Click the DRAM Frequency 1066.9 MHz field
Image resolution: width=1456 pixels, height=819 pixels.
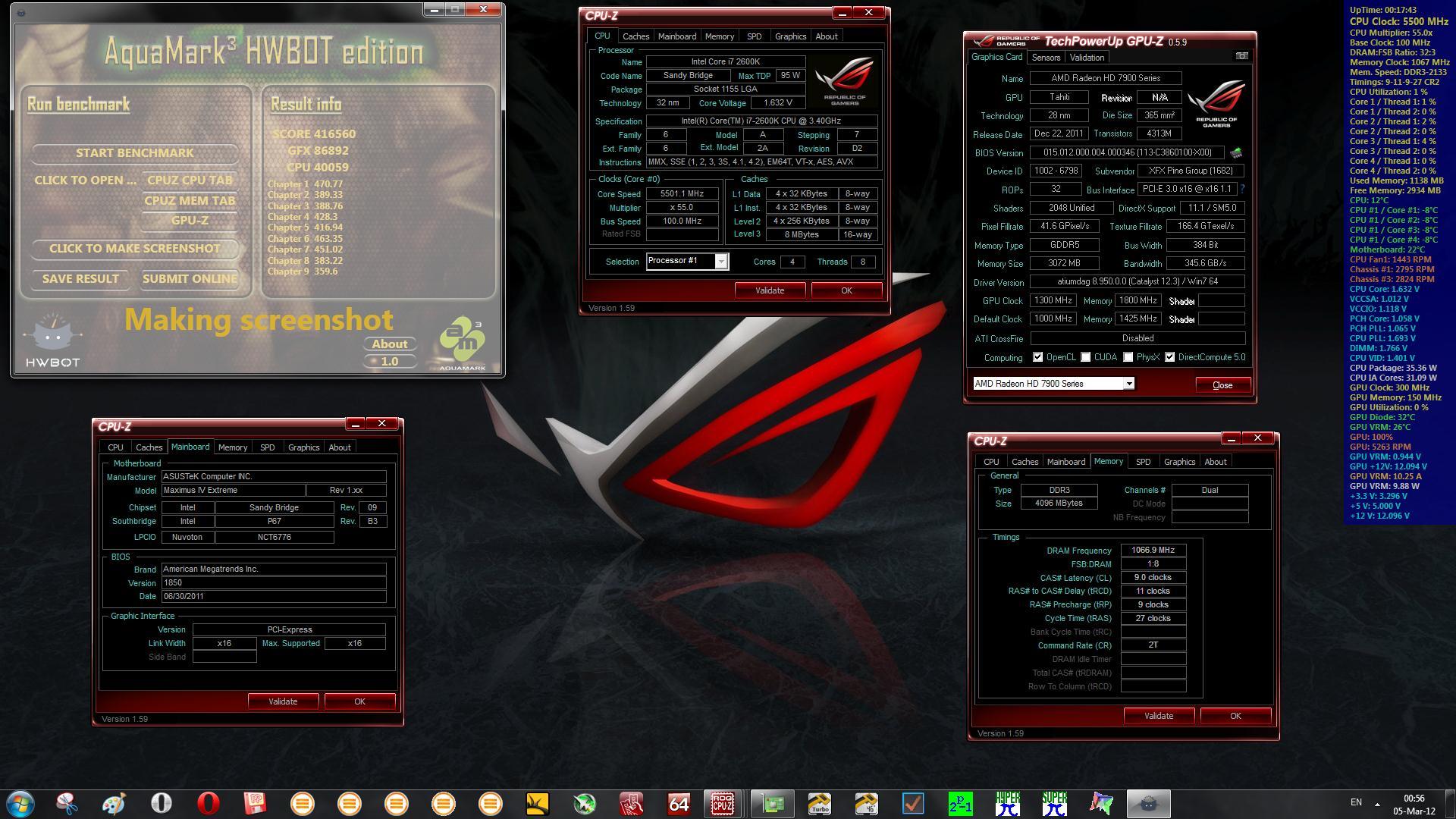click(1153, 551)
